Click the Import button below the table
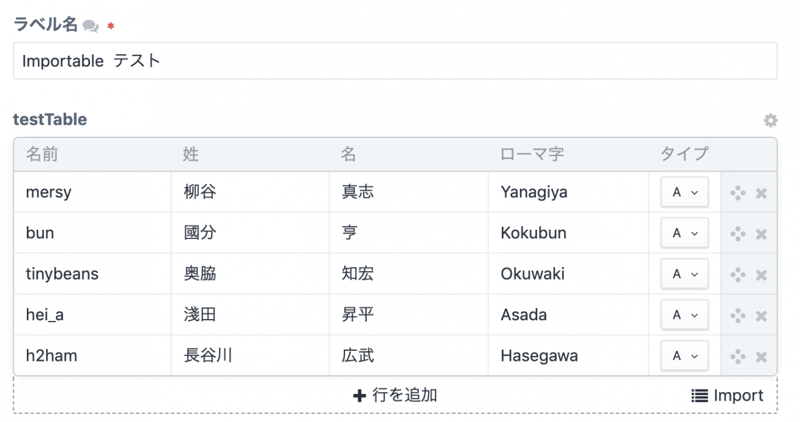The image size is (800, 422). [x=727, y=396]
